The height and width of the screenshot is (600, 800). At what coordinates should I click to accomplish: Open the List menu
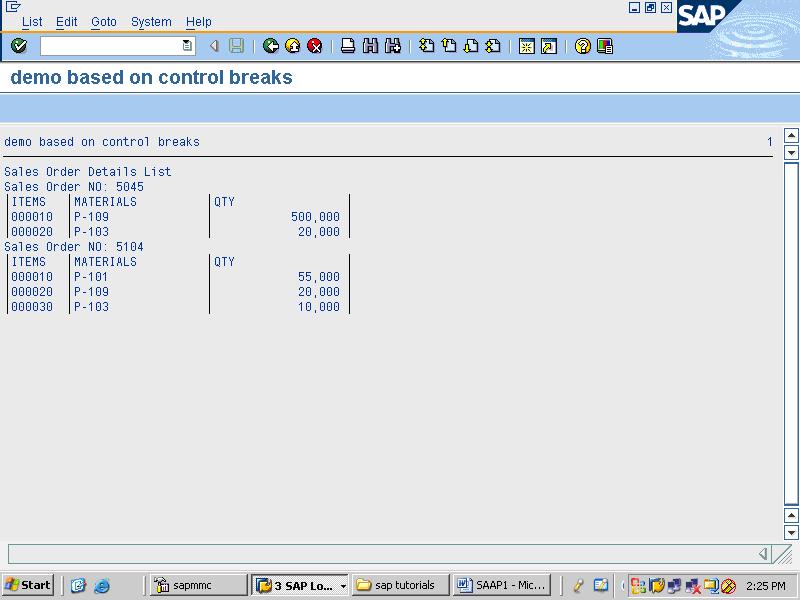(x=32, y=21)
